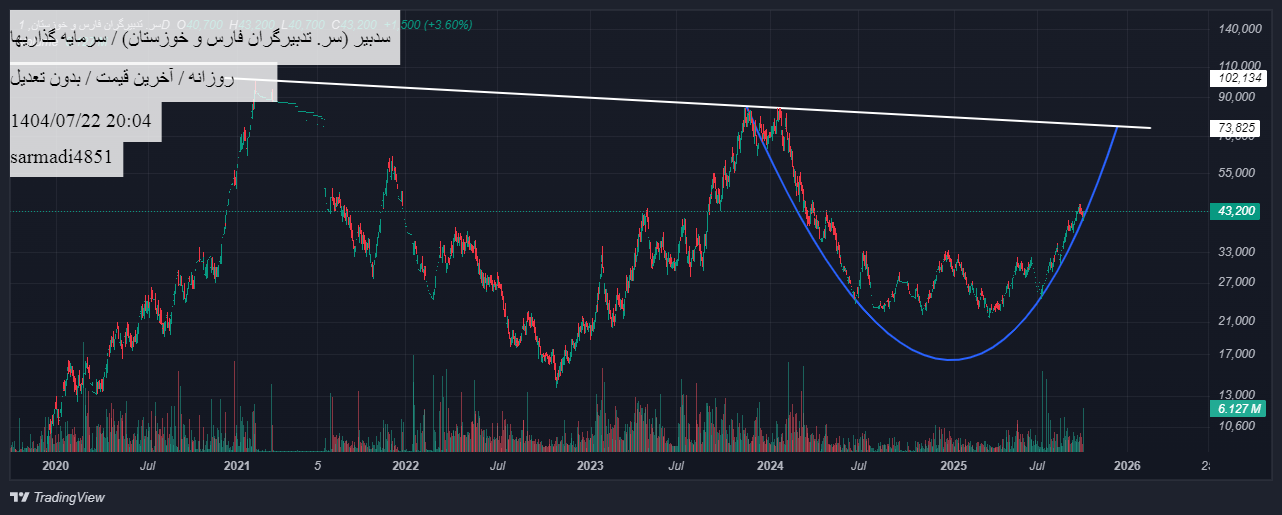Select the 102,134 trendline price label
Screen dimensions: 1282x515
pos(1237,77)
